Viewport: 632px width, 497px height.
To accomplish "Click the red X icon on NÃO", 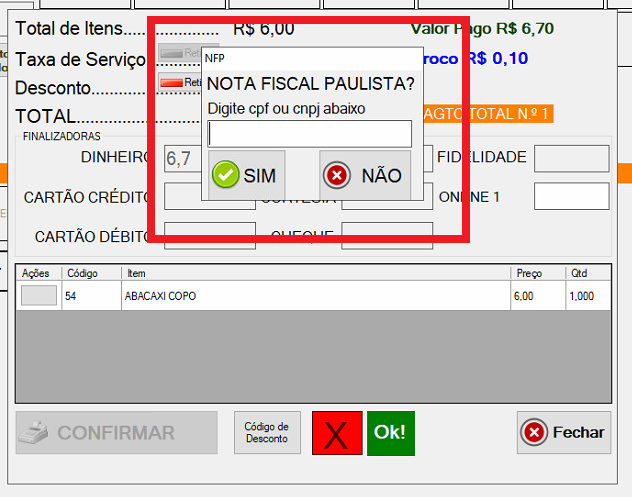I will 337,175.
